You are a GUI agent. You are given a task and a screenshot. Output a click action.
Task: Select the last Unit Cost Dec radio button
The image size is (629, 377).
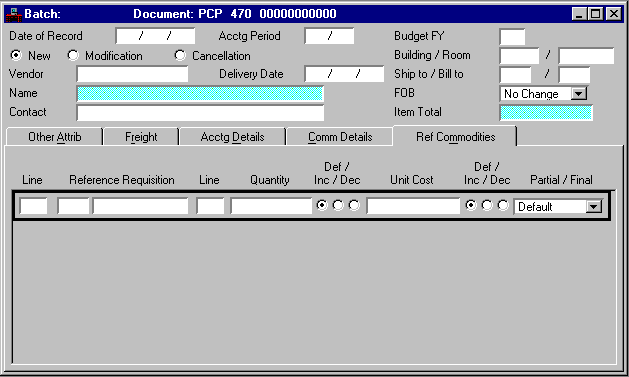click(x=503, y=205)
